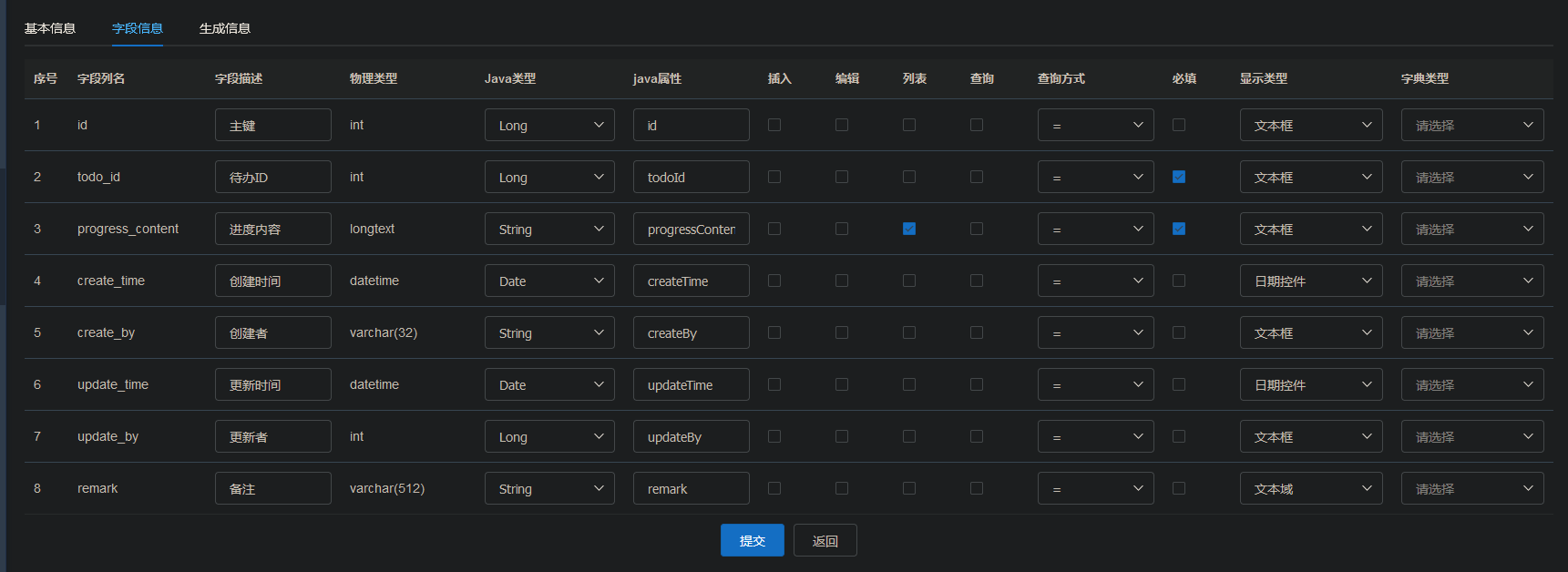
Task: Open 字典类型 dropdown for the create_by row
Action: [1471, 332]
